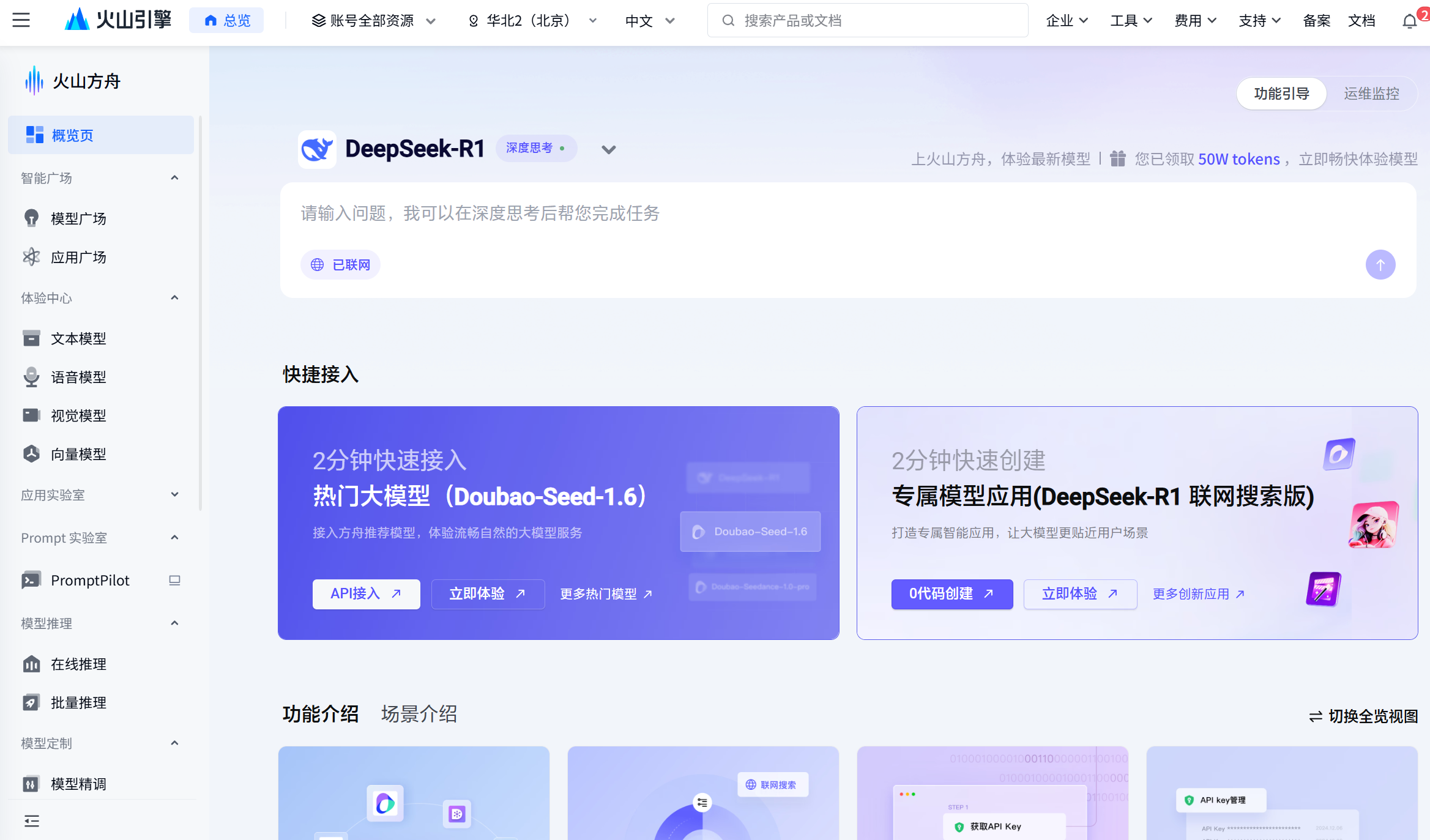Open 模型广场 in the sidebar
The width and height of the screenshot is (1430, 840).
78,218
